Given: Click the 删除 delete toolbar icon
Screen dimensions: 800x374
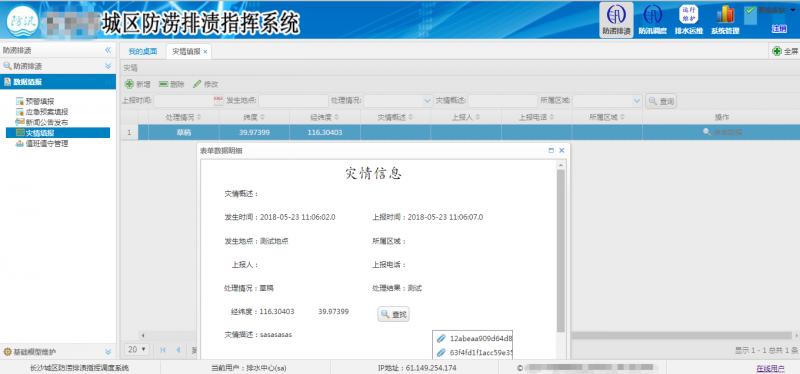Looking at the screenshot, I should pyautogui.click(x=163, y=84).
